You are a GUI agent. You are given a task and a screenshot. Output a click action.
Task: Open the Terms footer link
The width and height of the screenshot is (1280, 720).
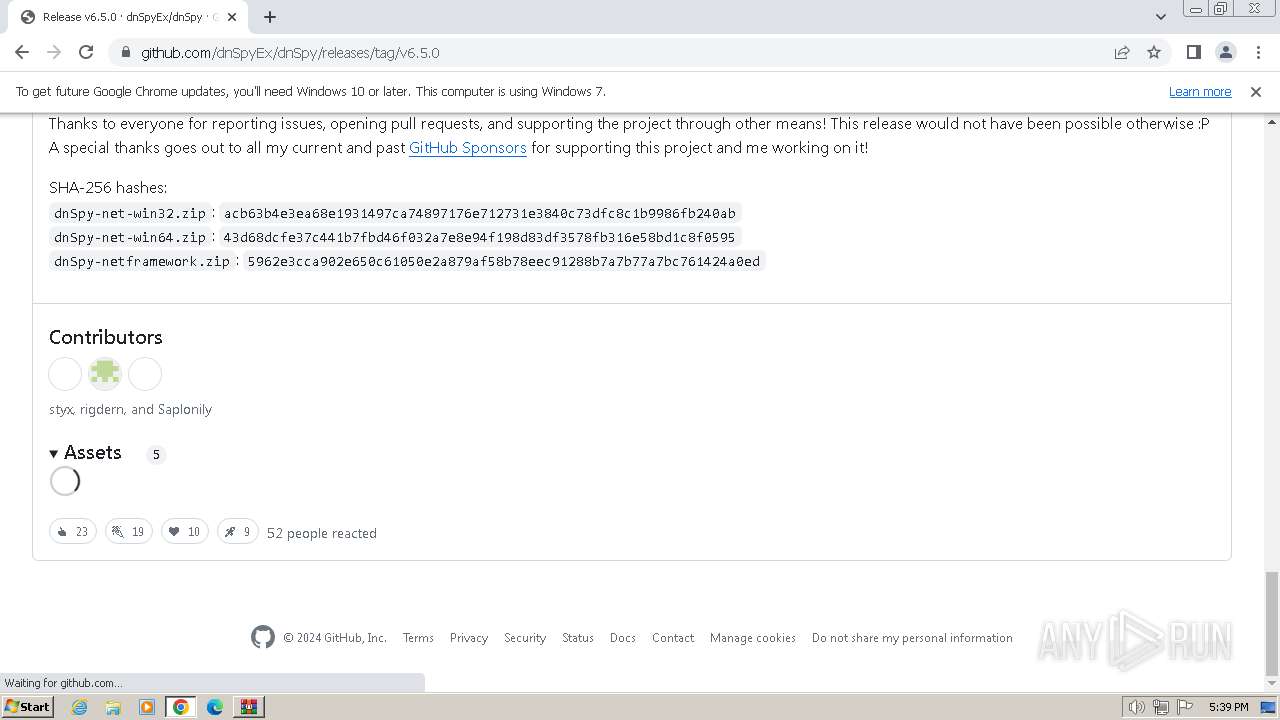click(418, 638)
